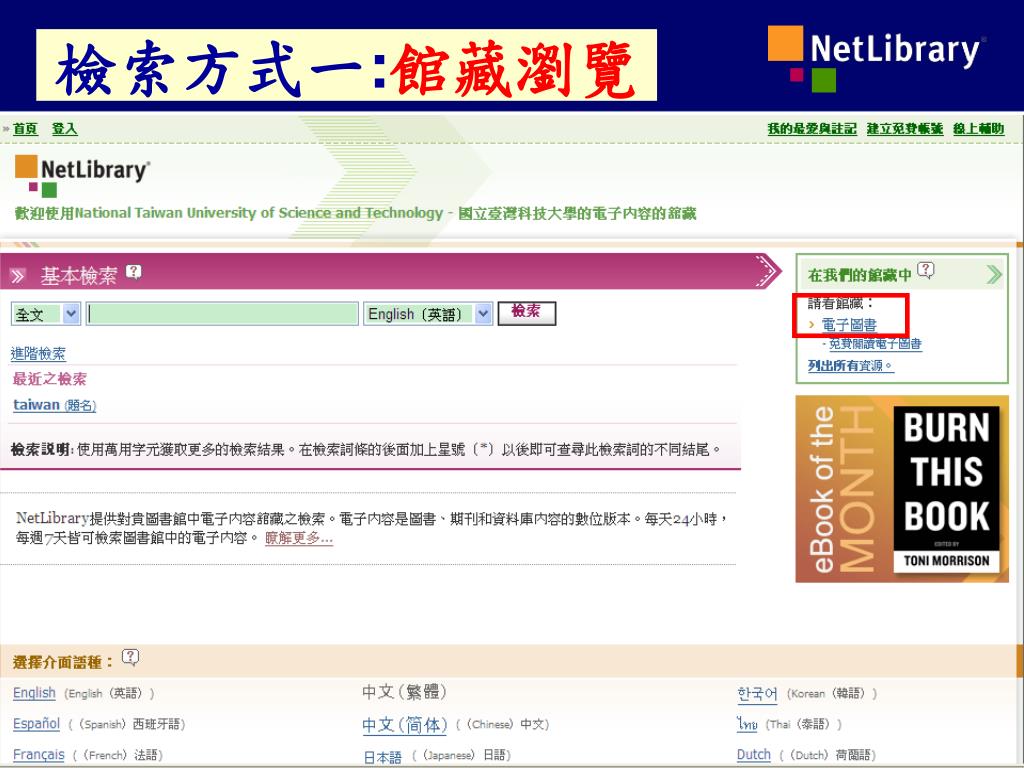Switch interface language to Thai ไทย

pyautogui.click(x=748, y=724)
